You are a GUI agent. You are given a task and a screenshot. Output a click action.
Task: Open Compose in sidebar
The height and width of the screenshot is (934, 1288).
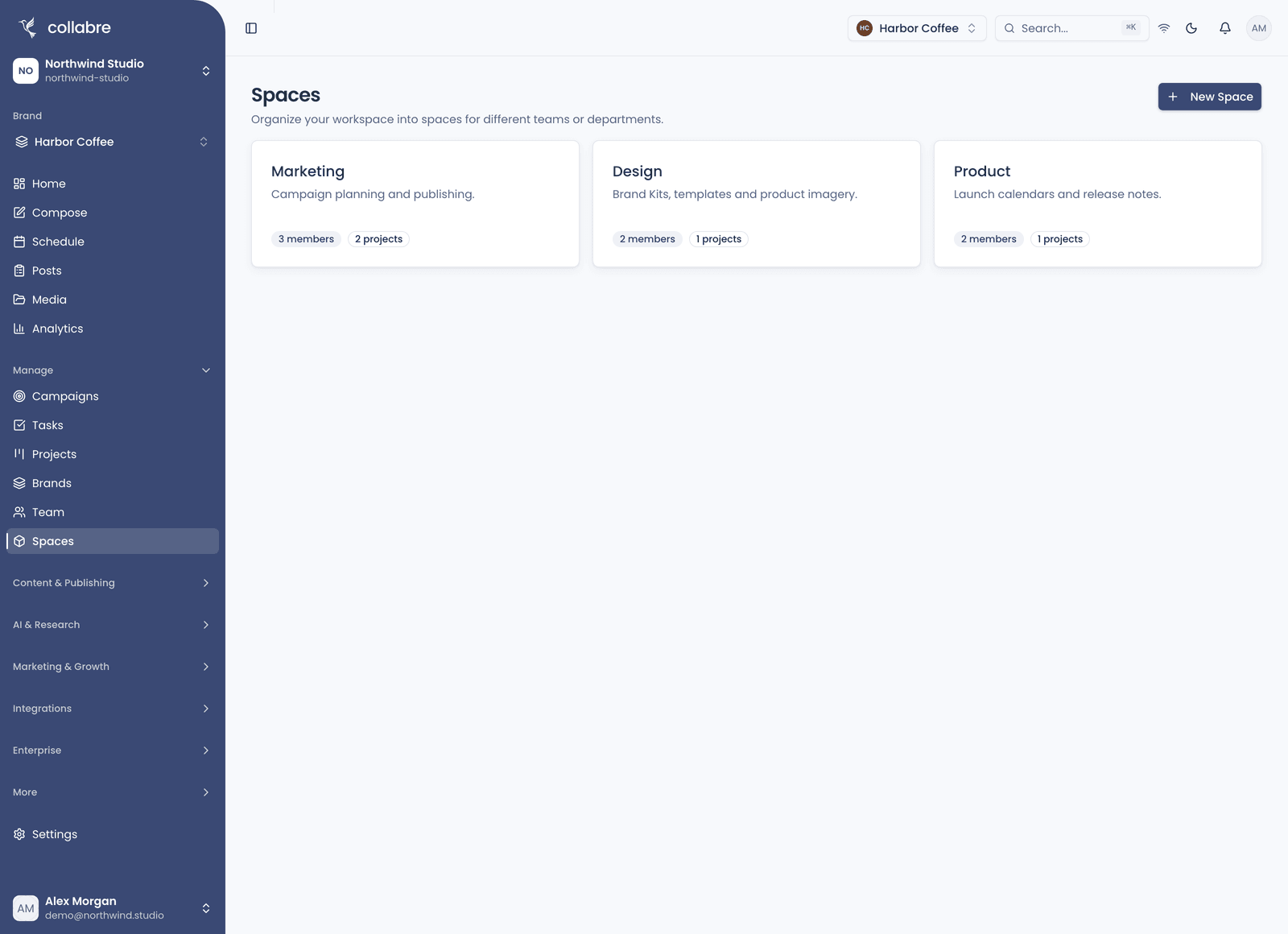tap(113, 213)
